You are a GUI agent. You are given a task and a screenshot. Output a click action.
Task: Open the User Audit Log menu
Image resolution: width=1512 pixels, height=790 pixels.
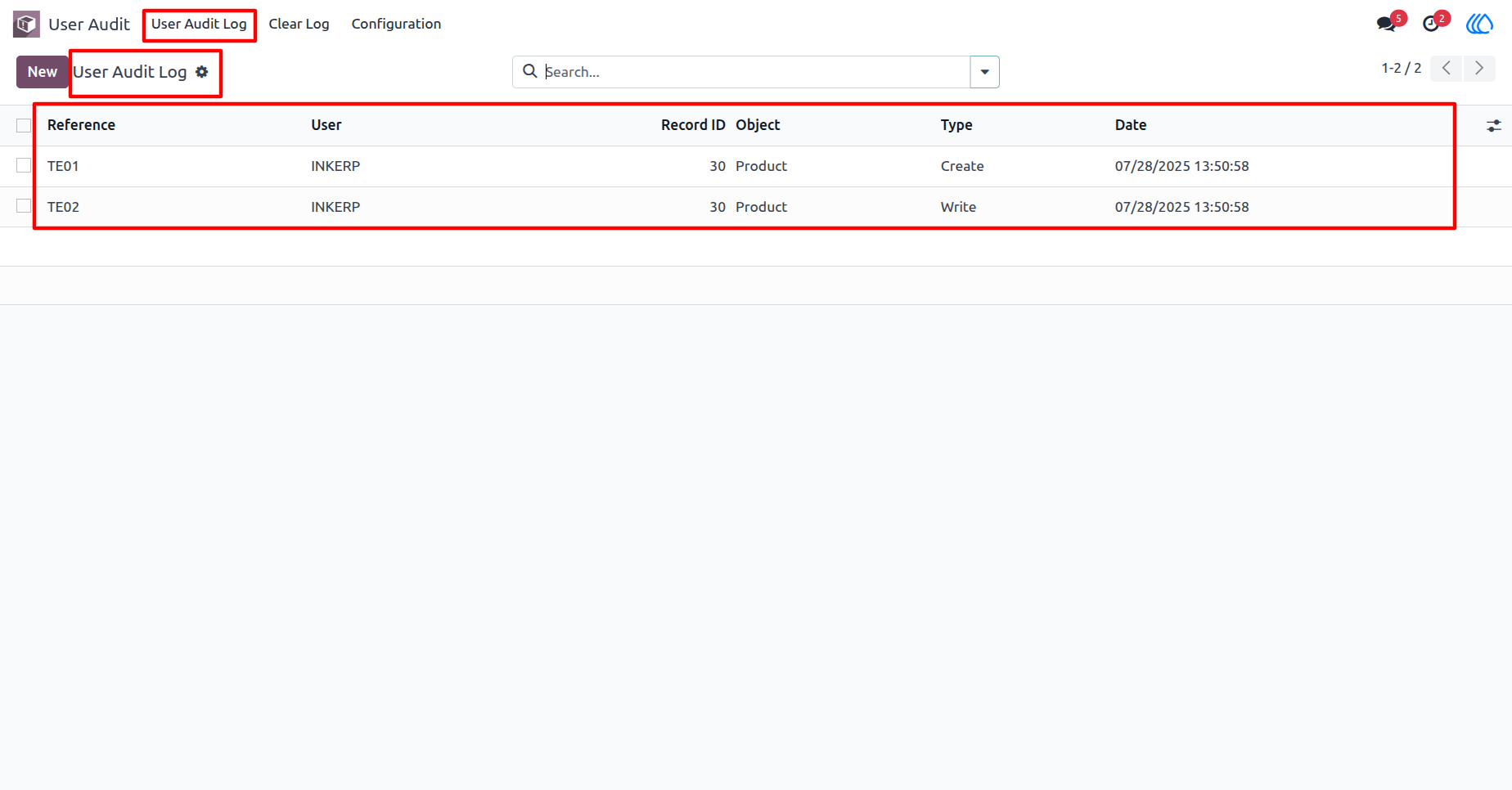coord(199,24)
